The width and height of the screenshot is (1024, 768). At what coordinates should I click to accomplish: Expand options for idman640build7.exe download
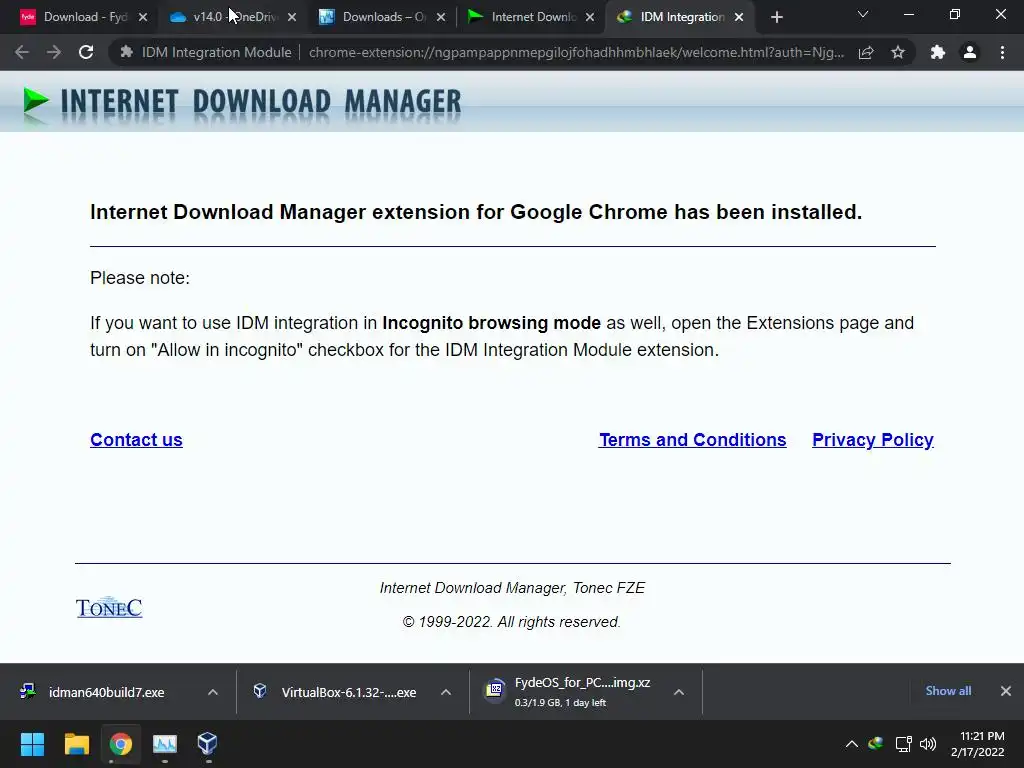click(213, 692)
